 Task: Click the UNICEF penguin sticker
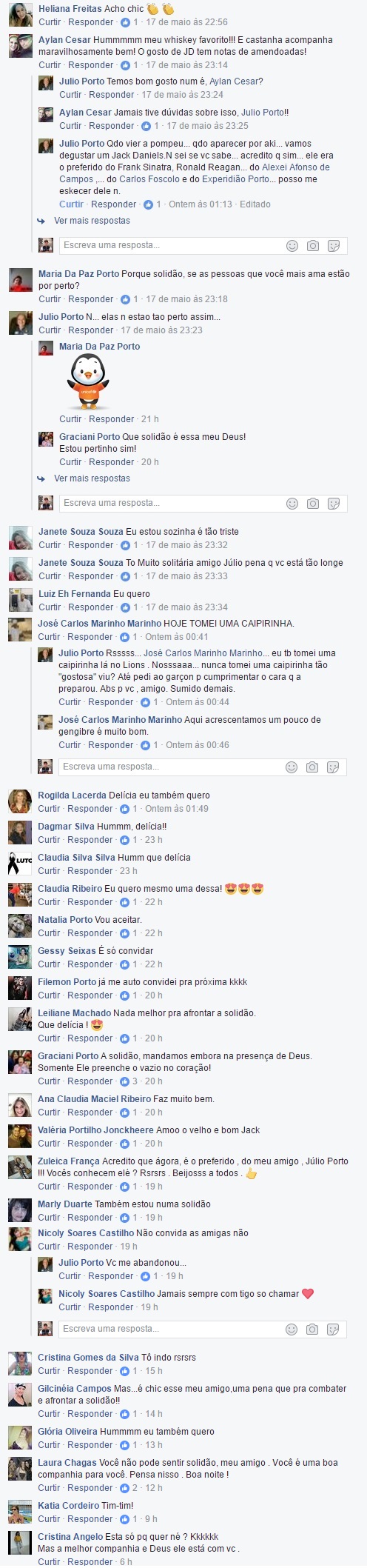88,382
